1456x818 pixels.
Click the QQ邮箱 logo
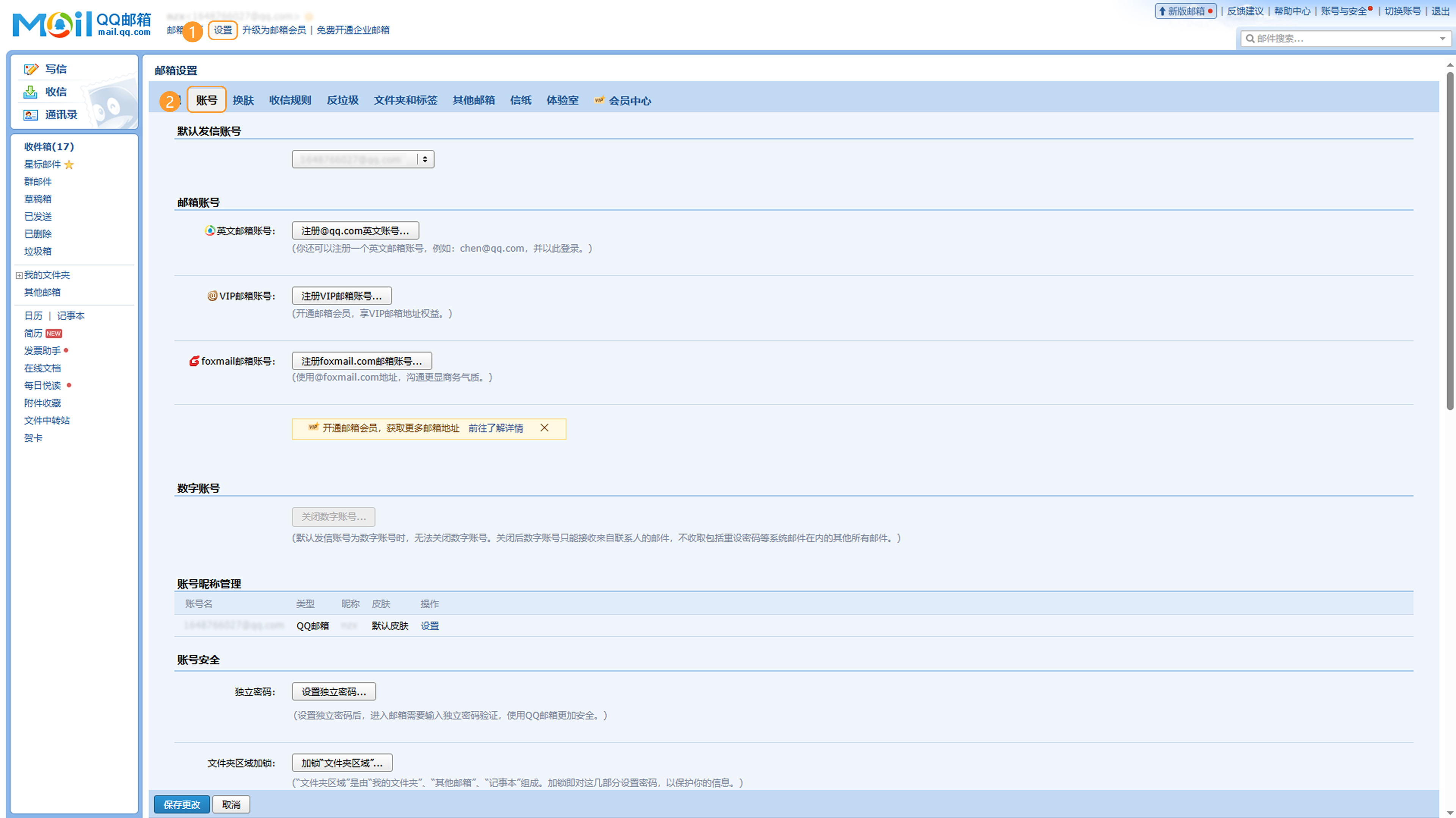coord(82,24)
